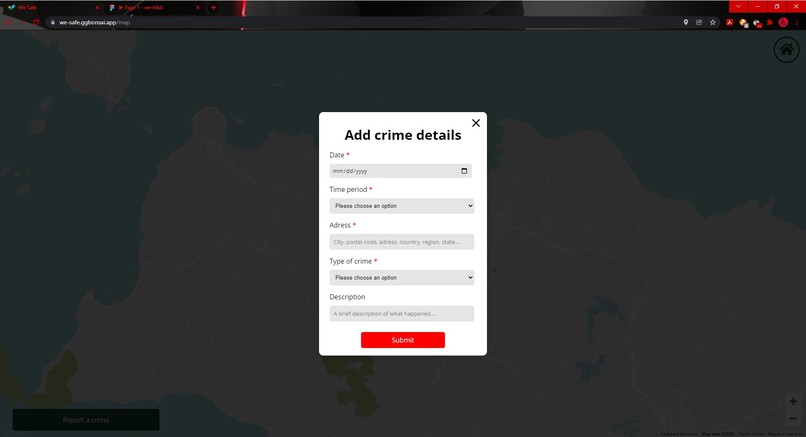Switch to the We Safe tab
Image resolution: width=806 pixels, height=437 pixels.
52,7
